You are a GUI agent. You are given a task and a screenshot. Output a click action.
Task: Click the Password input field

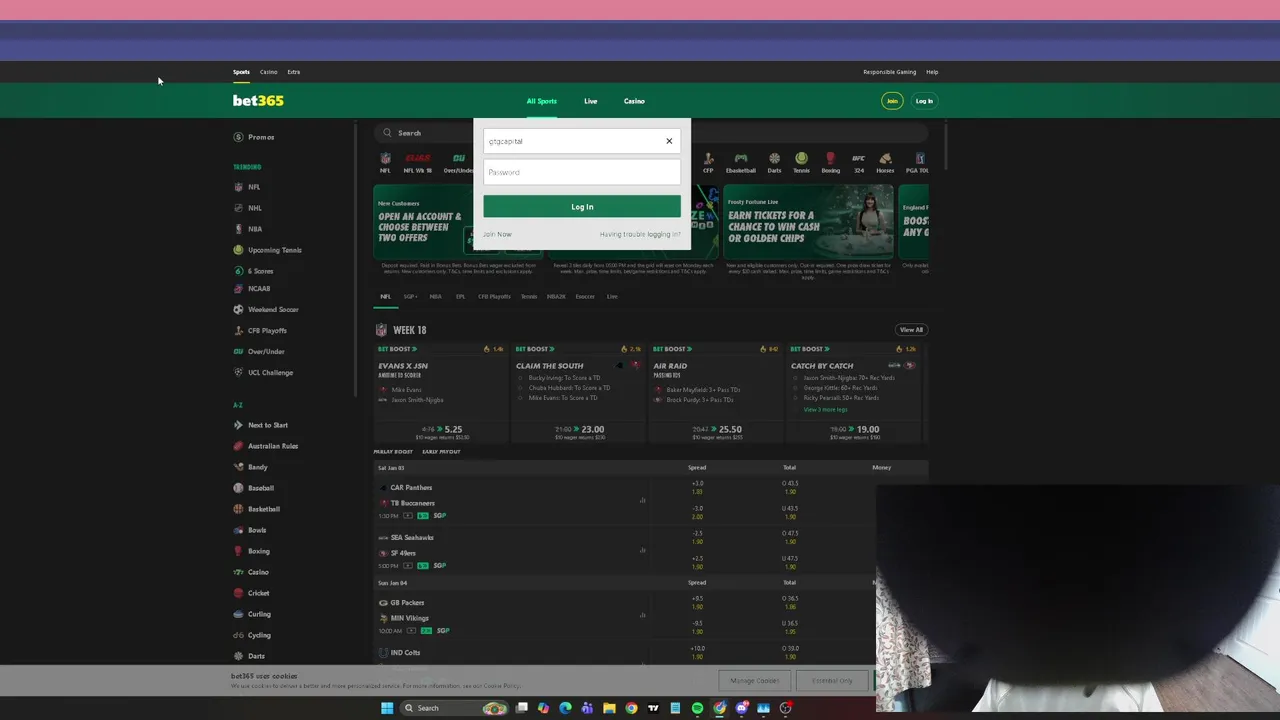tap(582, 172)
